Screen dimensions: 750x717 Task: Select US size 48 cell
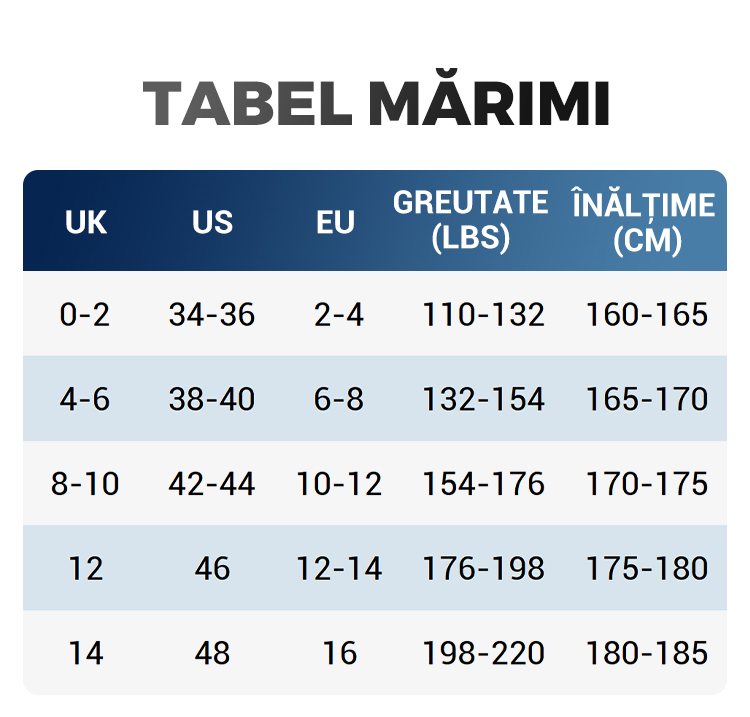click(x=212, y=654)
